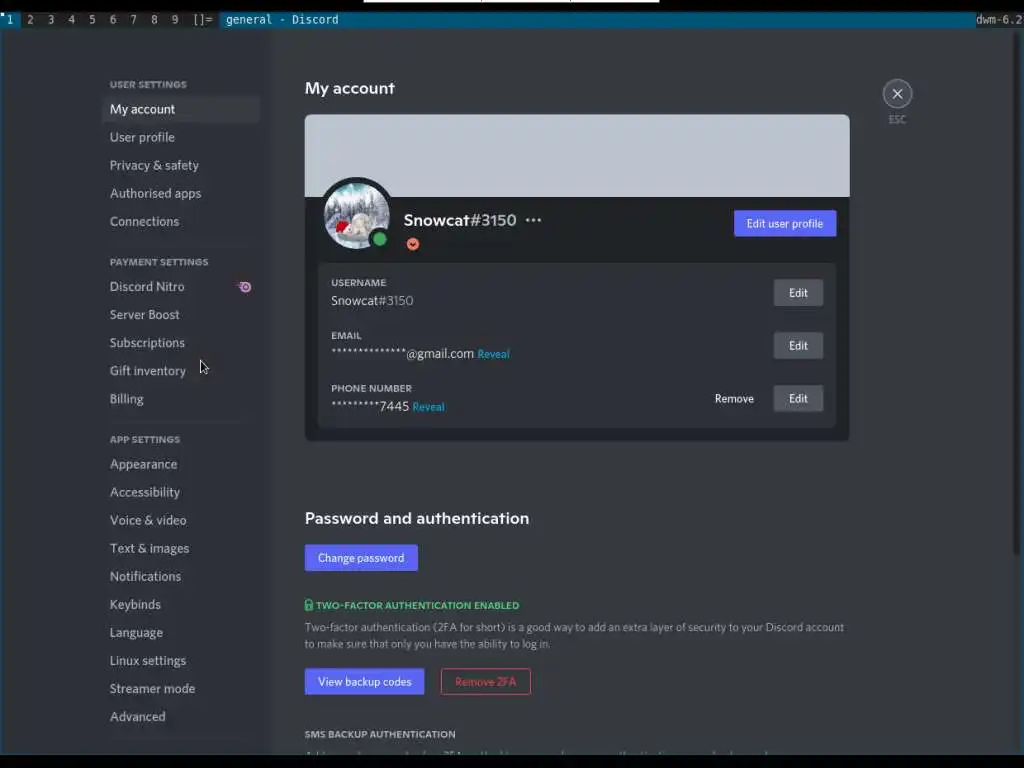Switch to dwm workspace tag 5
The image size is (1024, 768).
92,20
